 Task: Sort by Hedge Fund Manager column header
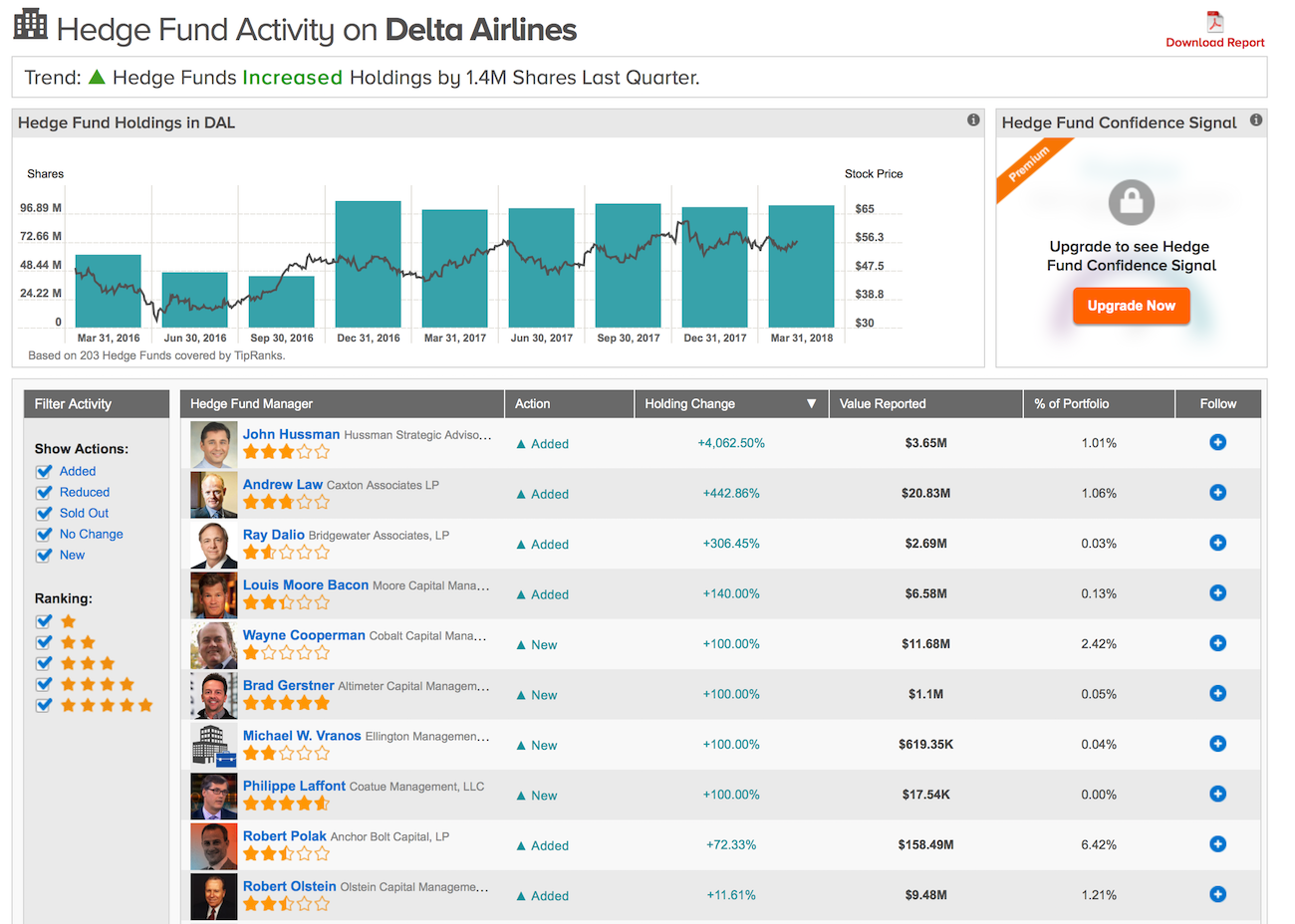point(342,403)
